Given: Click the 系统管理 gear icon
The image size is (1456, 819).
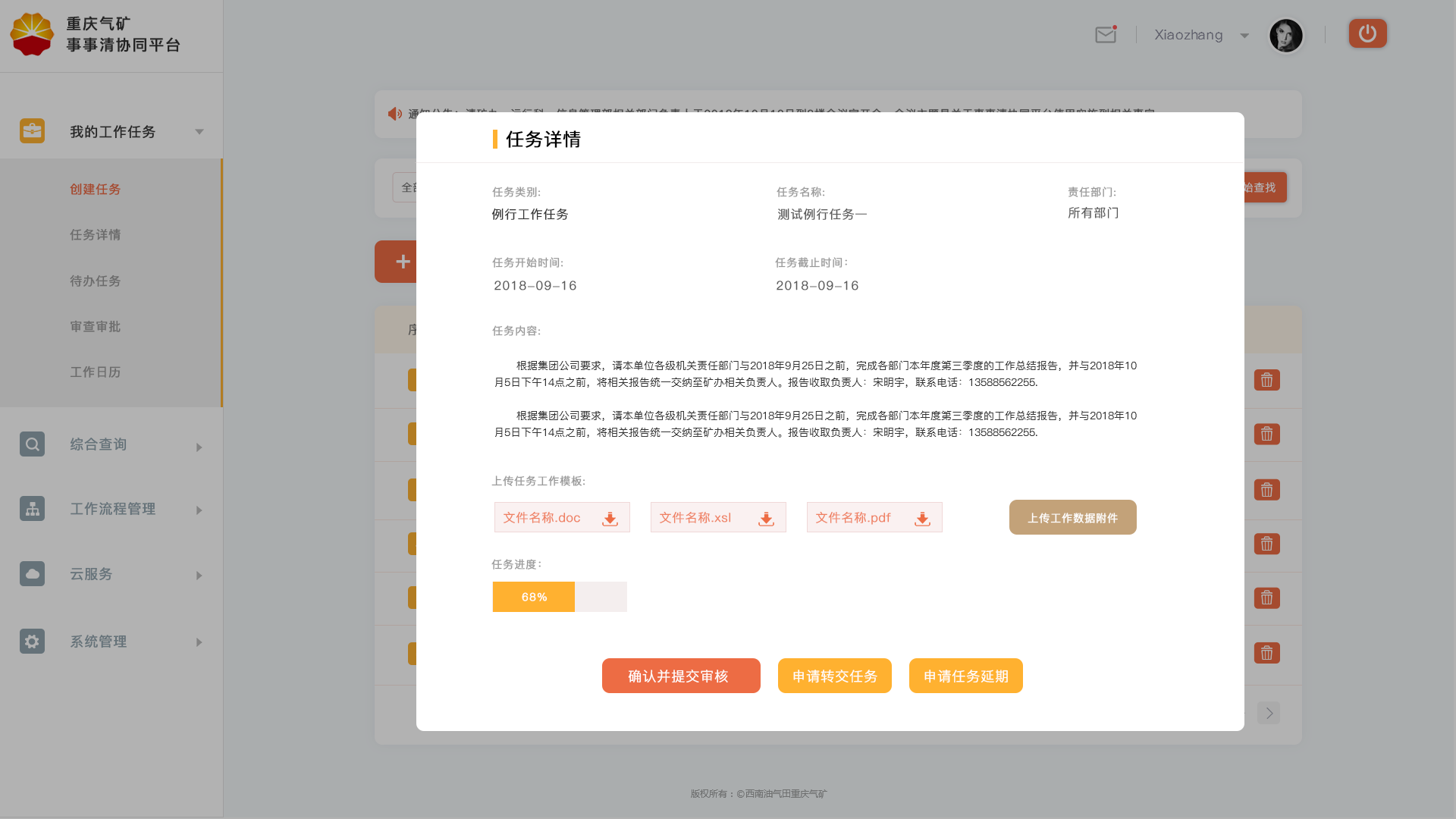Looking at the screenshot, I should point(32,641).
